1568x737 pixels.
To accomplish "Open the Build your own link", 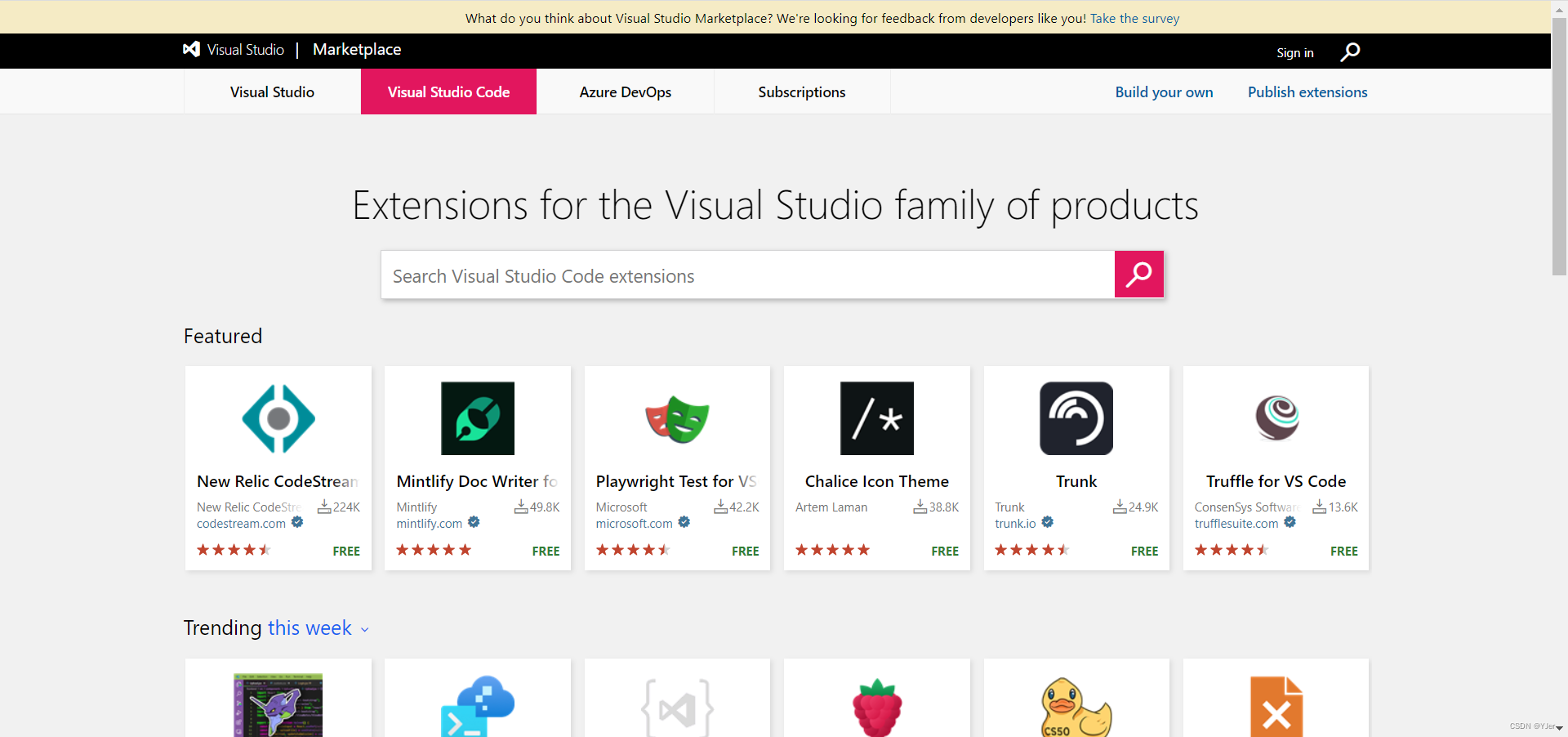I will click(x=1164, y=92).
